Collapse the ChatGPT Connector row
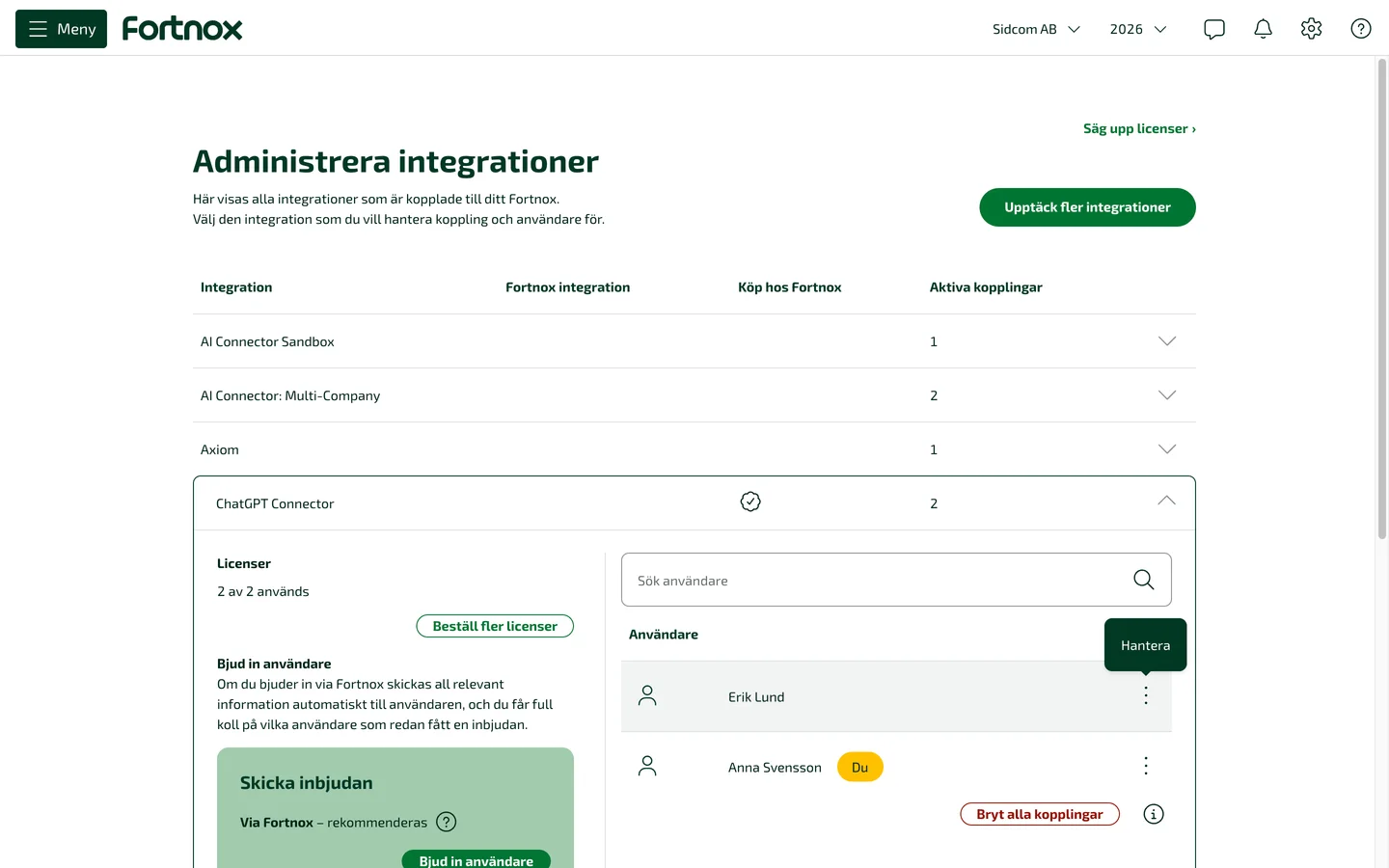 click(1166, 501)
